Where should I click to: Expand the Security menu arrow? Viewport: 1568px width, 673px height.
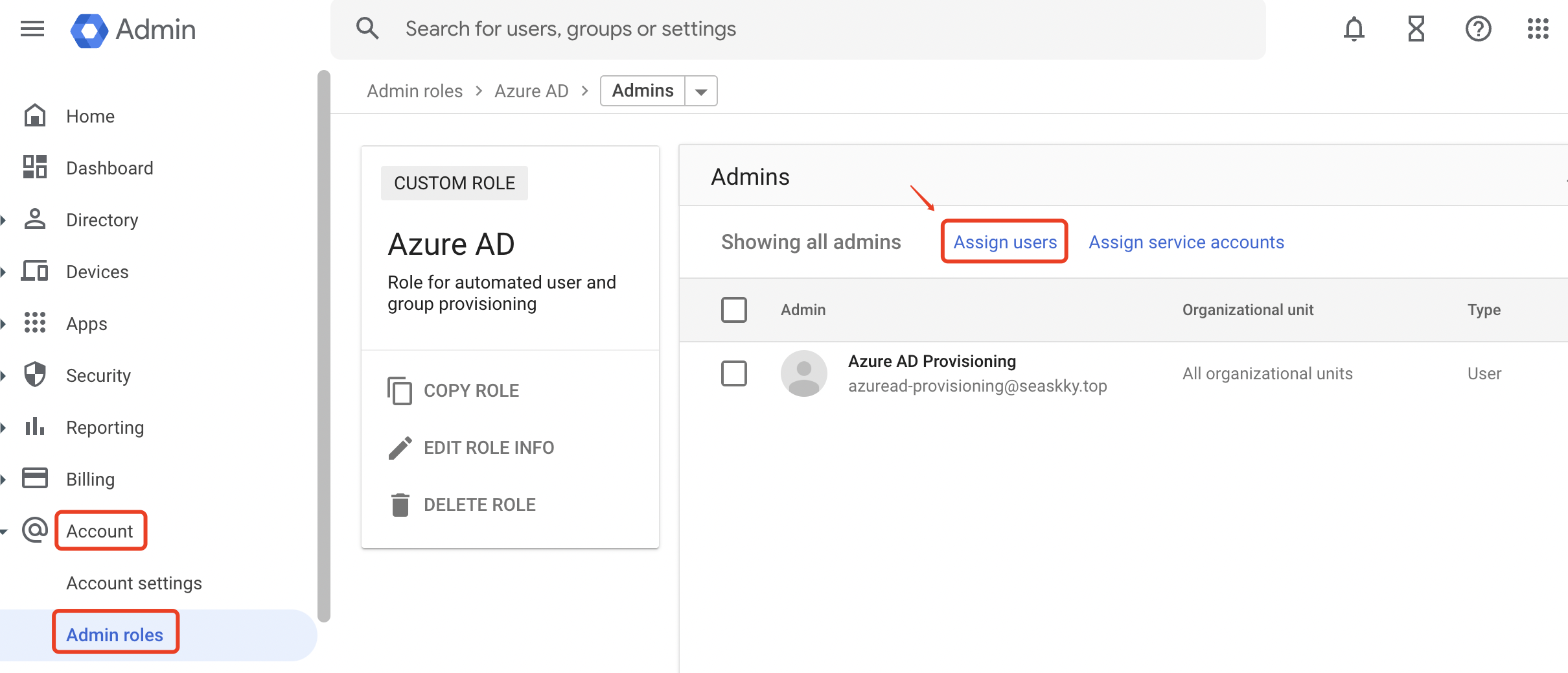pos(3,375)
